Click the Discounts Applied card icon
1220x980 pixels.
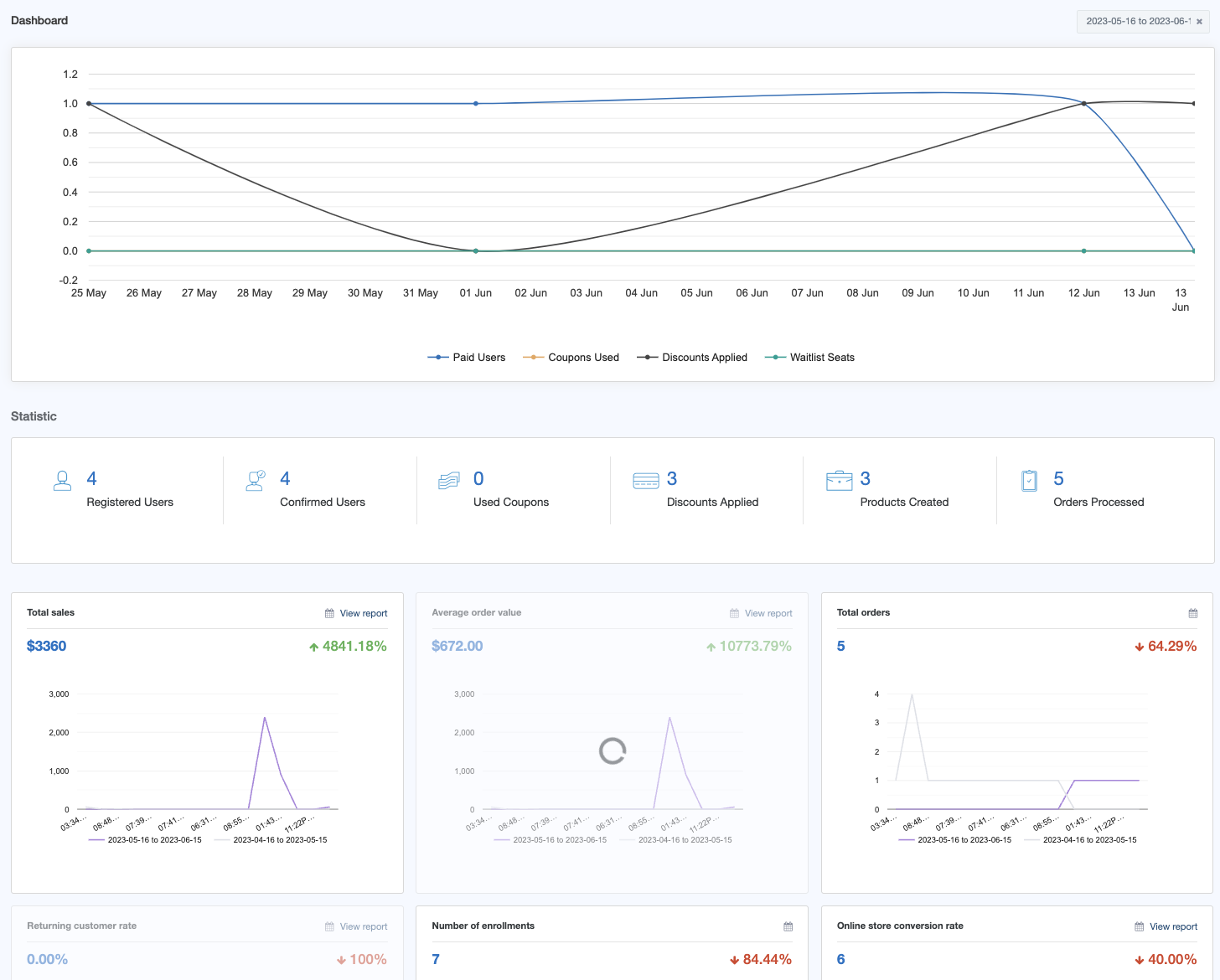click(x=645, y=480)
